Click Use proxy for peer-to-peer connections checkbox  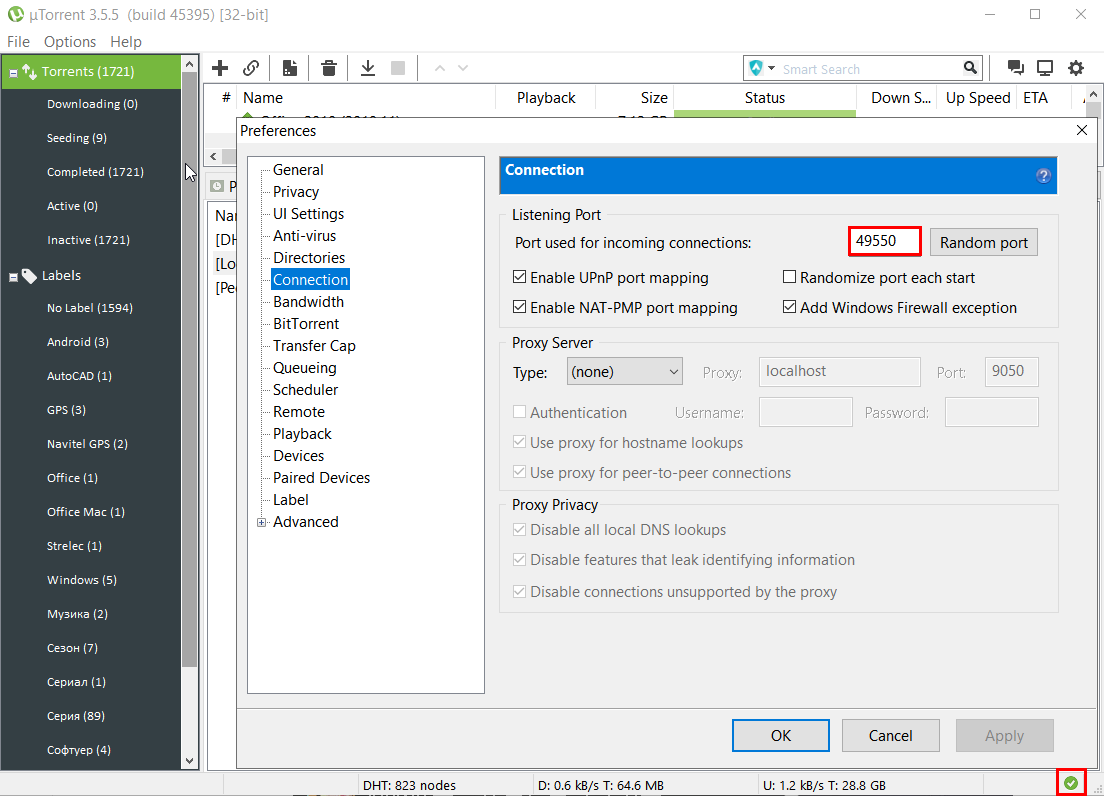pyautogui.click(x=520, y=472)
